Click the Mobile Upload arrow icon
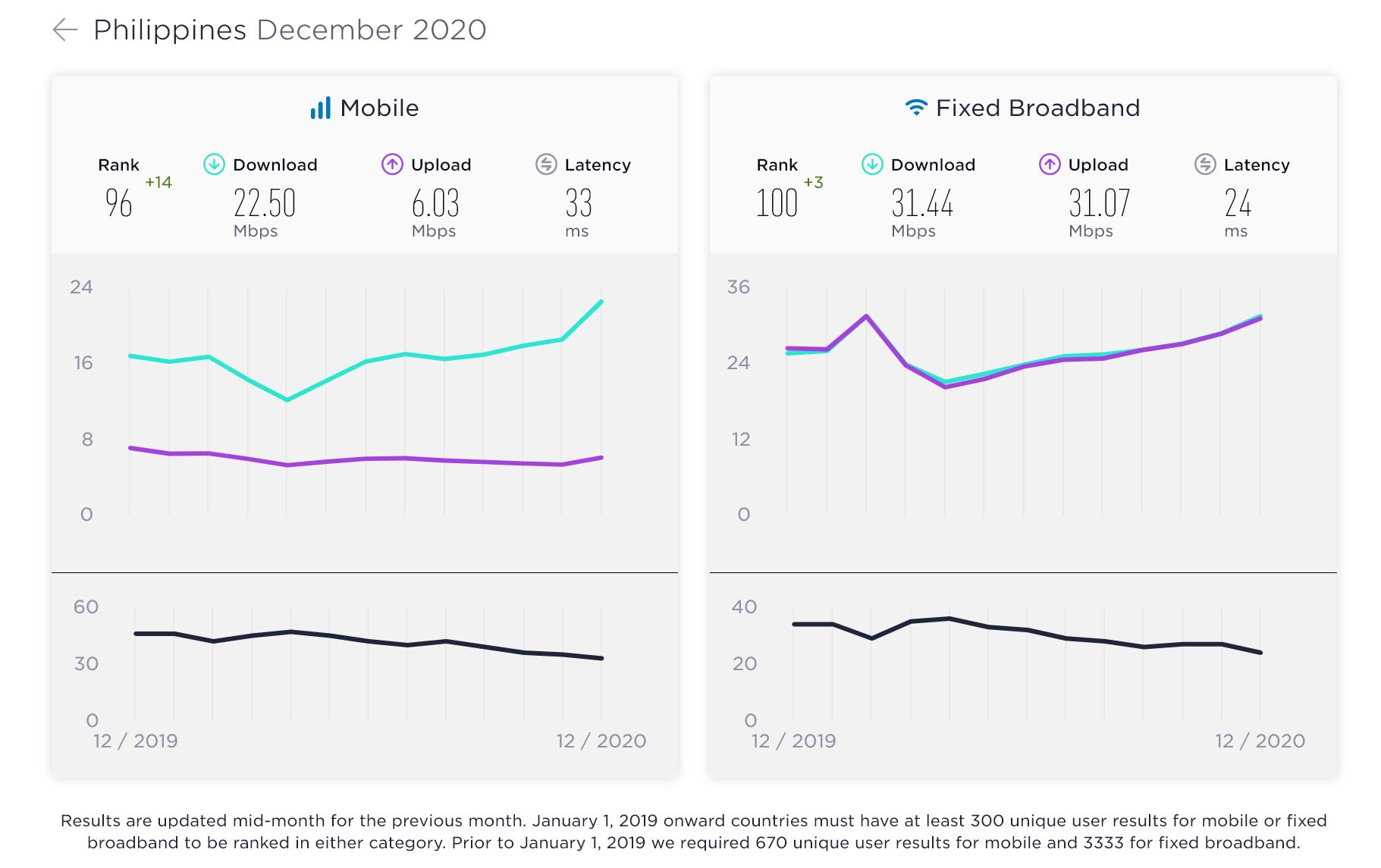 pyautogui.click(x=392, y=165)
